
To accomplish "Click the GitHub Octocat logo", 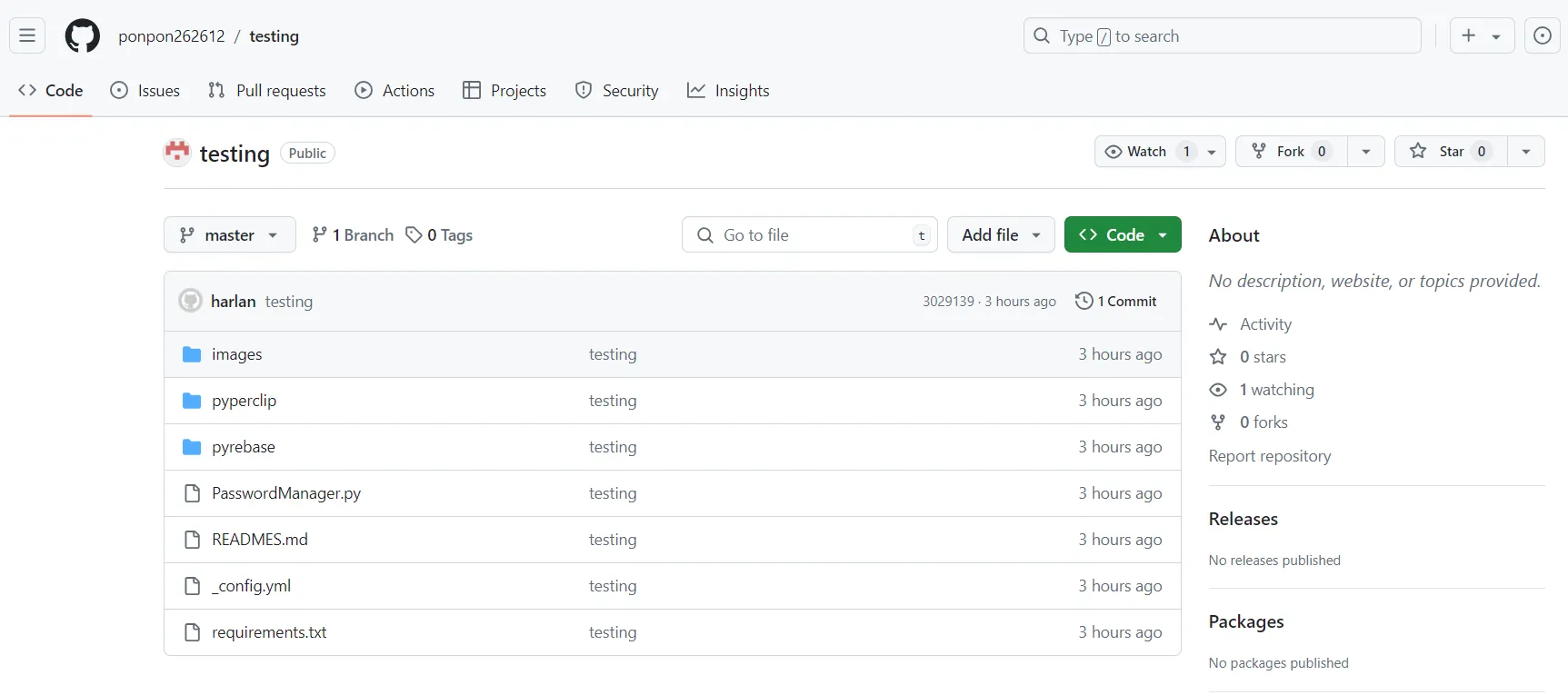I will coord(83,36).
